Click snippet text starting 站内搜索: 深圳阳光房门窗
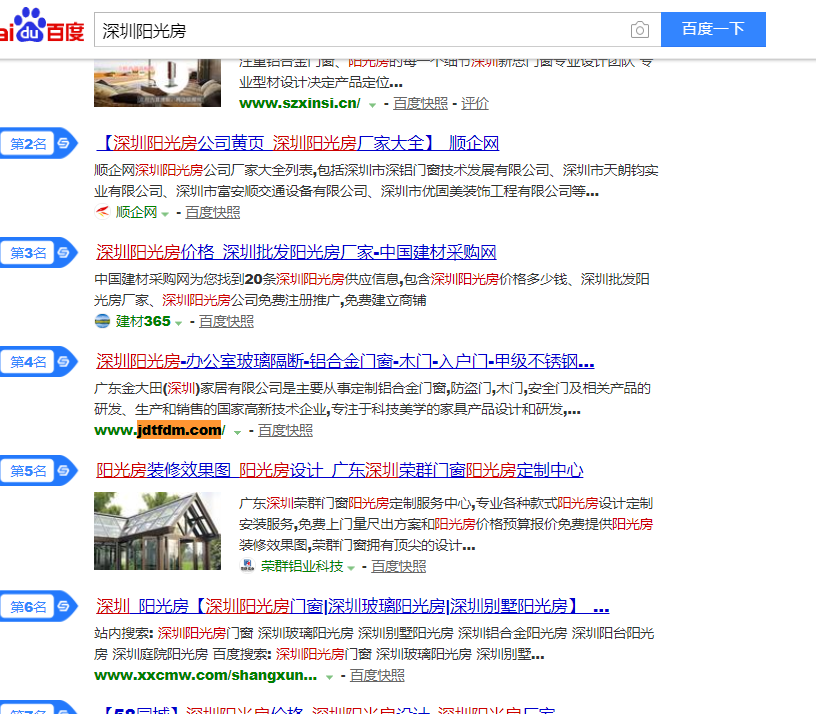This screenshot has width=816, height=714. tap(374, 644)
